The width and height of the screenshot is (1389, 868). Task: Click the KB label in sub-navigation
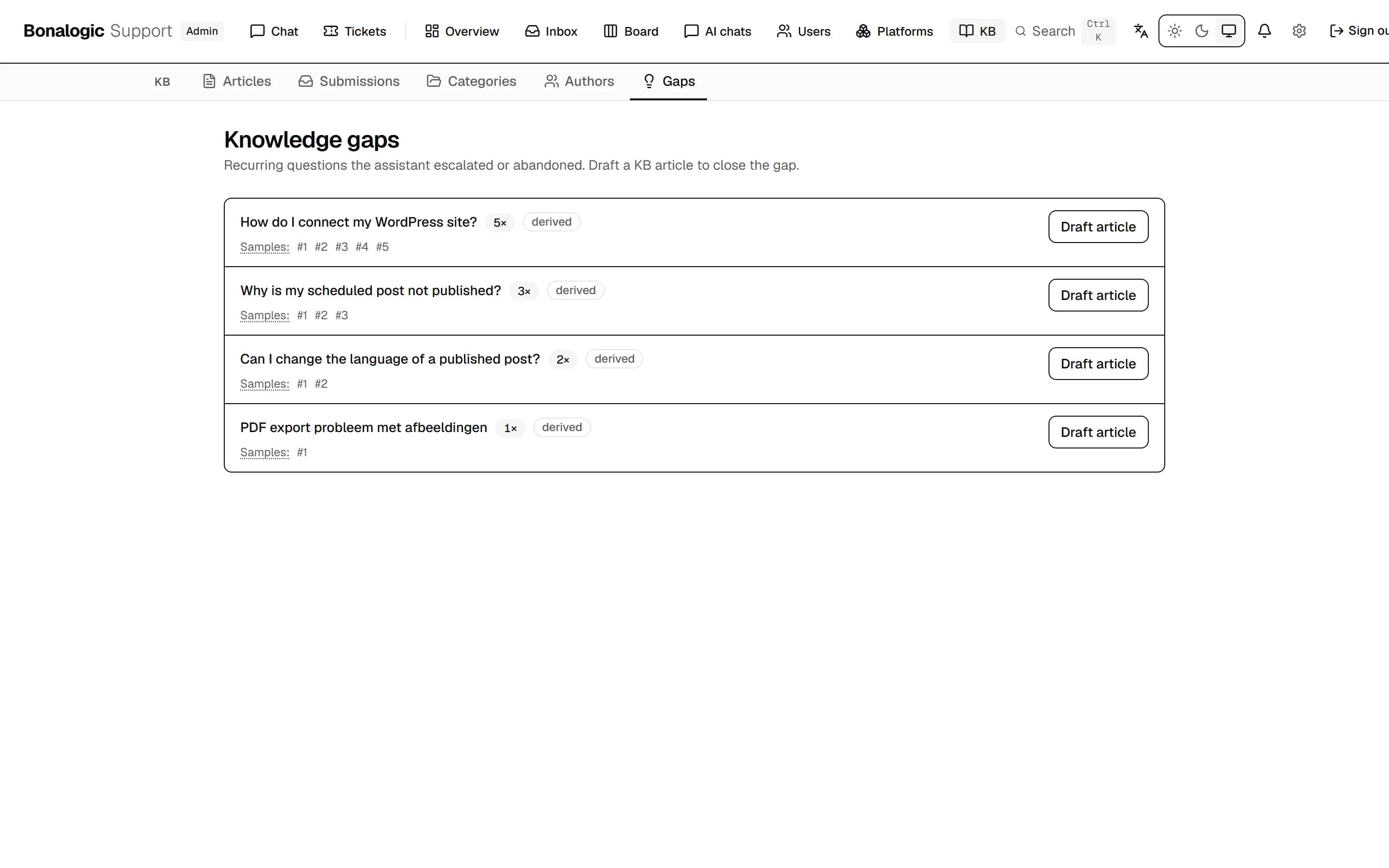[x=163, y=82]
